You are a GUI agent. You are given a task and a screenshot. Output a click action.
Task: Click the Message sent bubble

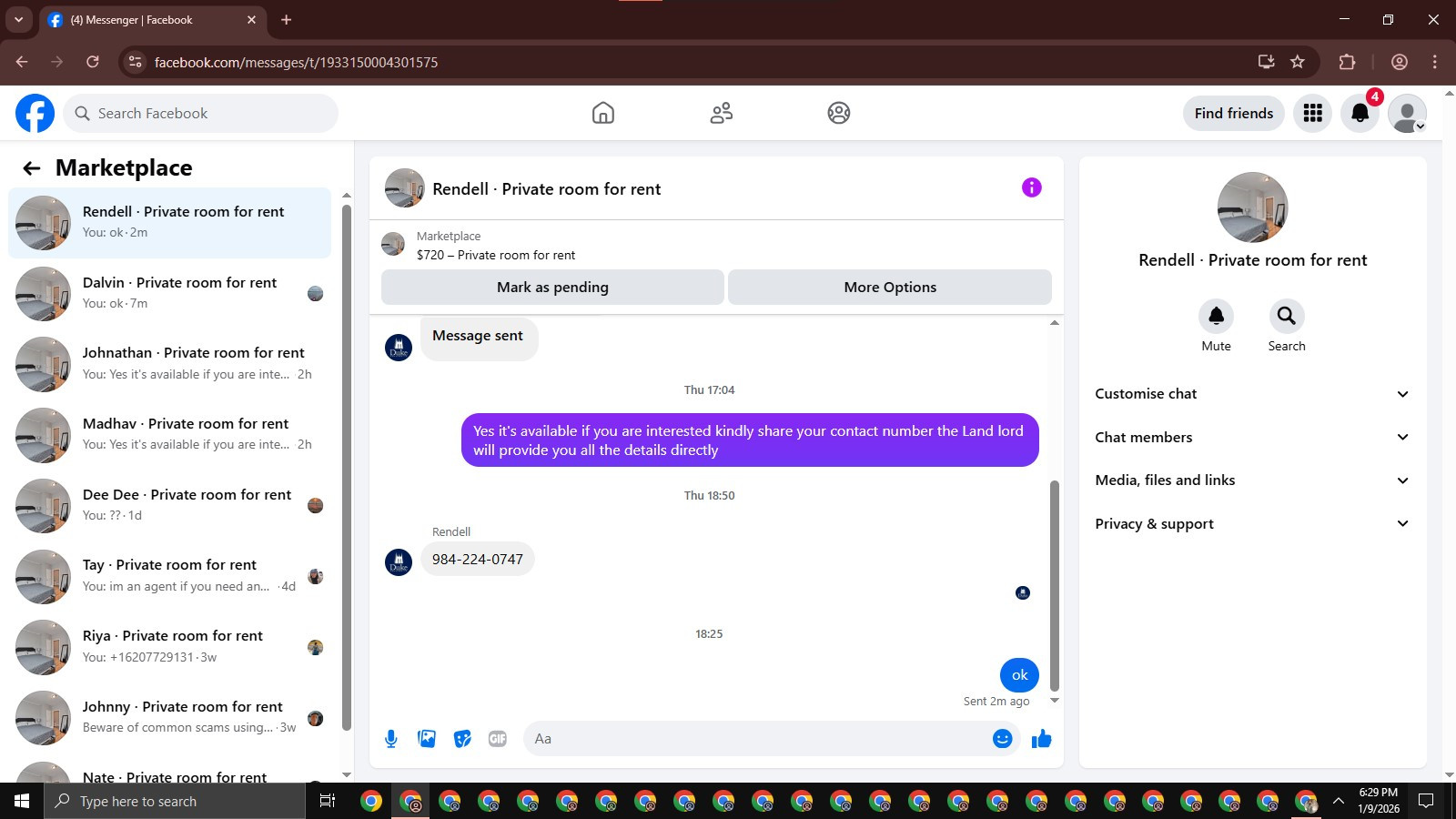479,337
